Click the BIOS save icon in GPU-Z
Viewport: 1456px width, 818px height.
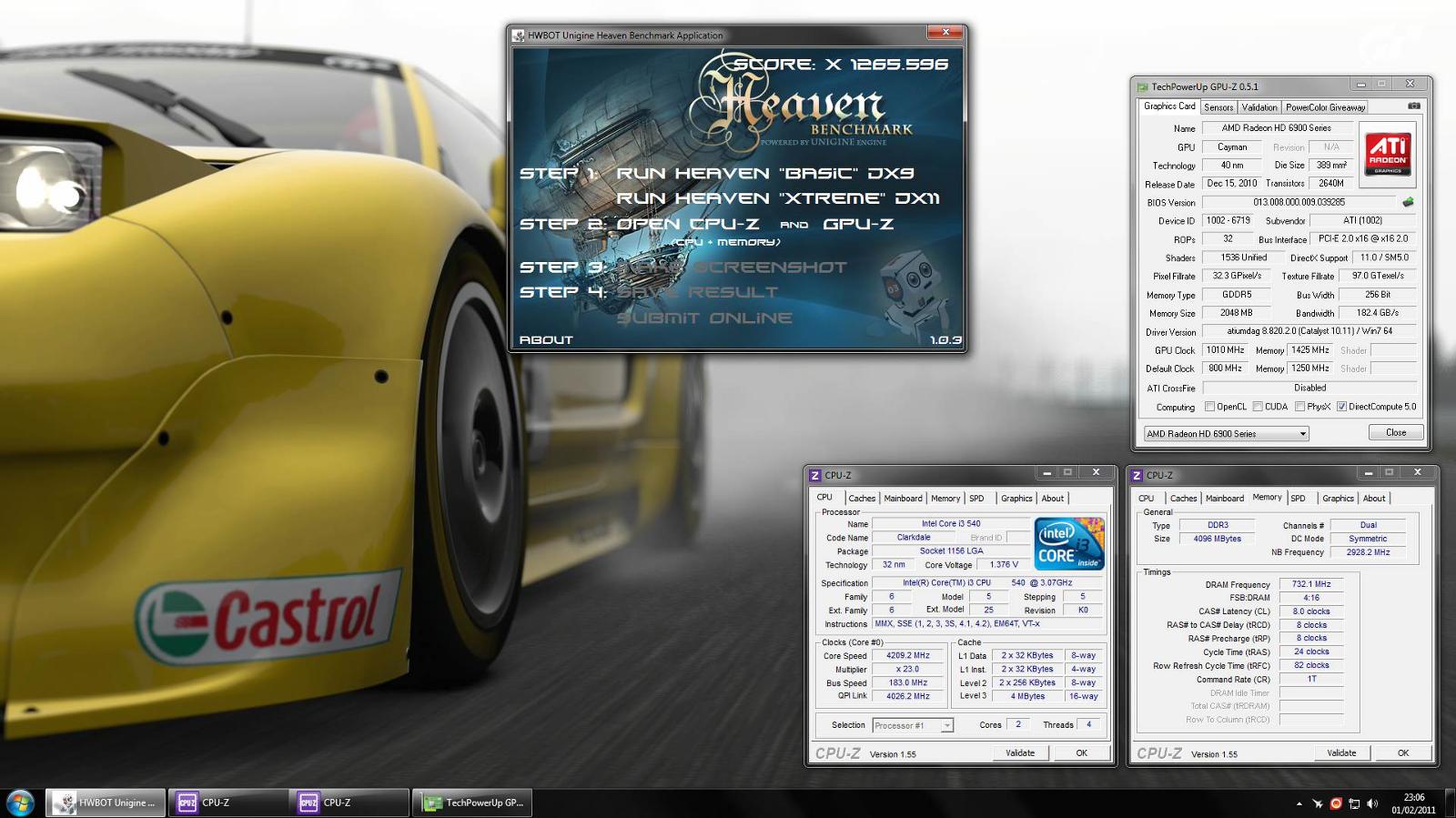tap(1408, 202)
